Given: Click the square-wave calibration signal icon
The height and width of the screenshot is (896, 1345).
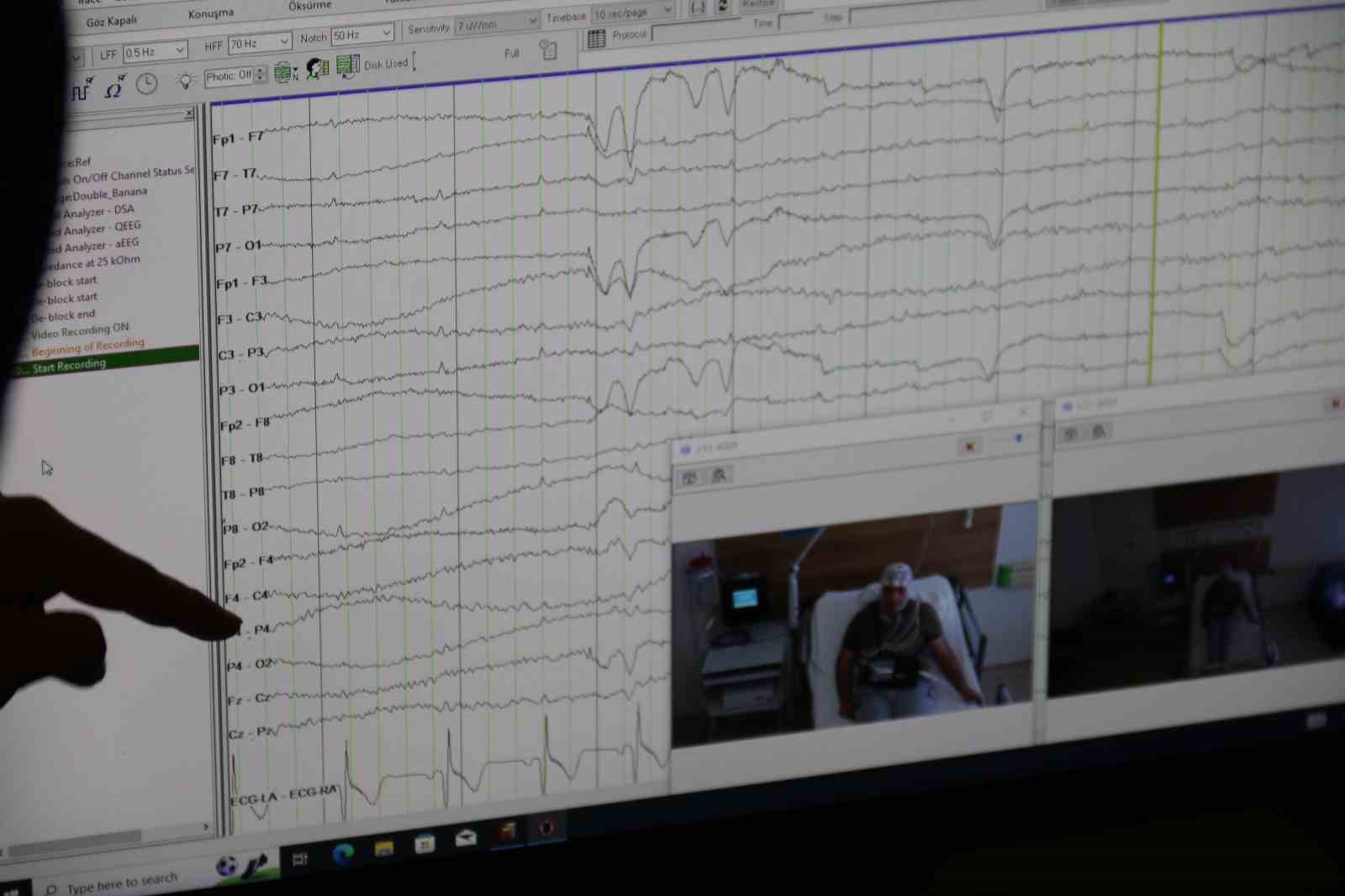Looking at the screenshot, I should click(82, 89).
